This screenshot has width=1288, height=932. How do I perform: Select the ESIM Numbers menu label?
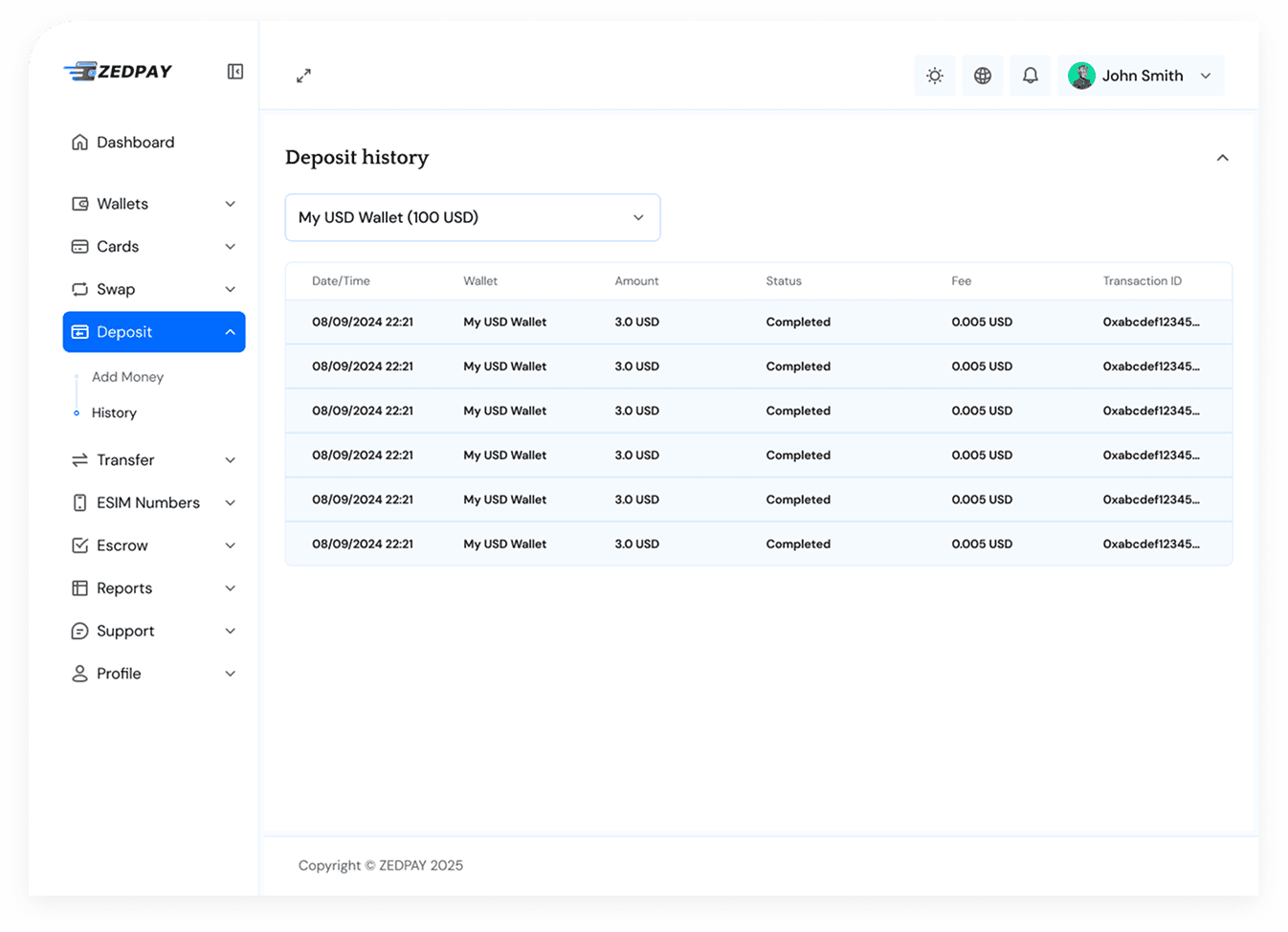148,503
